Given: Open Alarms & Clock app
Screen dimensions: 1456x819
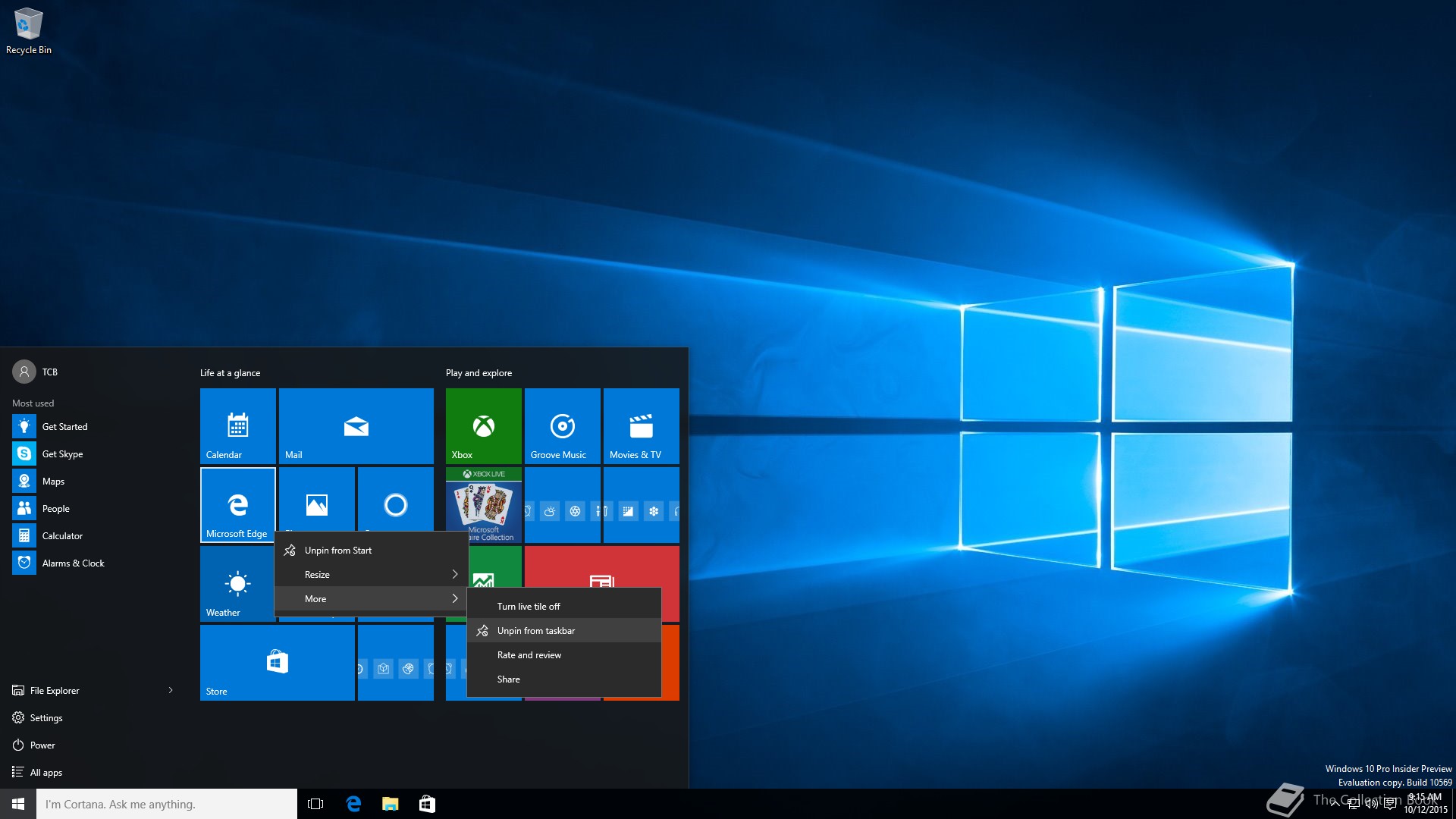Looking at the screenshot, I should [x=94, y=563].
